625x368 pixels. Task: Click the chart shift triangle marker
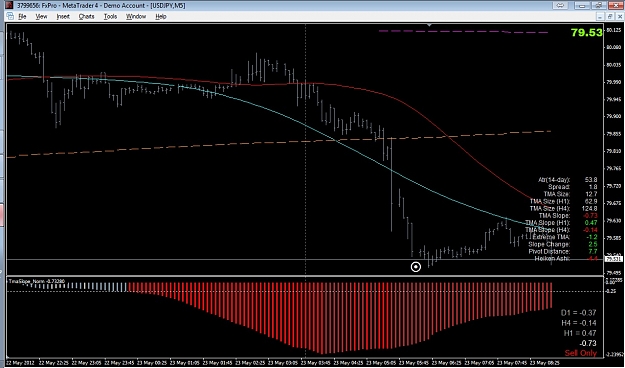[429, 25]
